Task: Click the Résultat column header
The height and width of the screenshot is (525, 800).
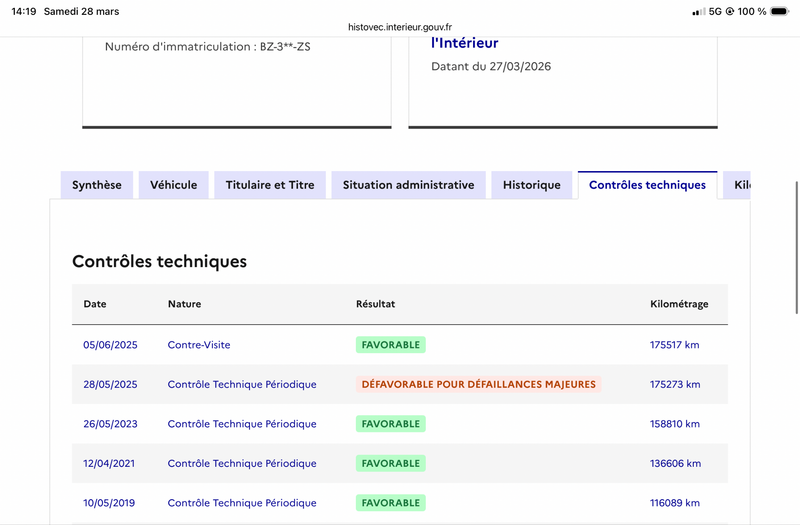Action: click(376, 304)
